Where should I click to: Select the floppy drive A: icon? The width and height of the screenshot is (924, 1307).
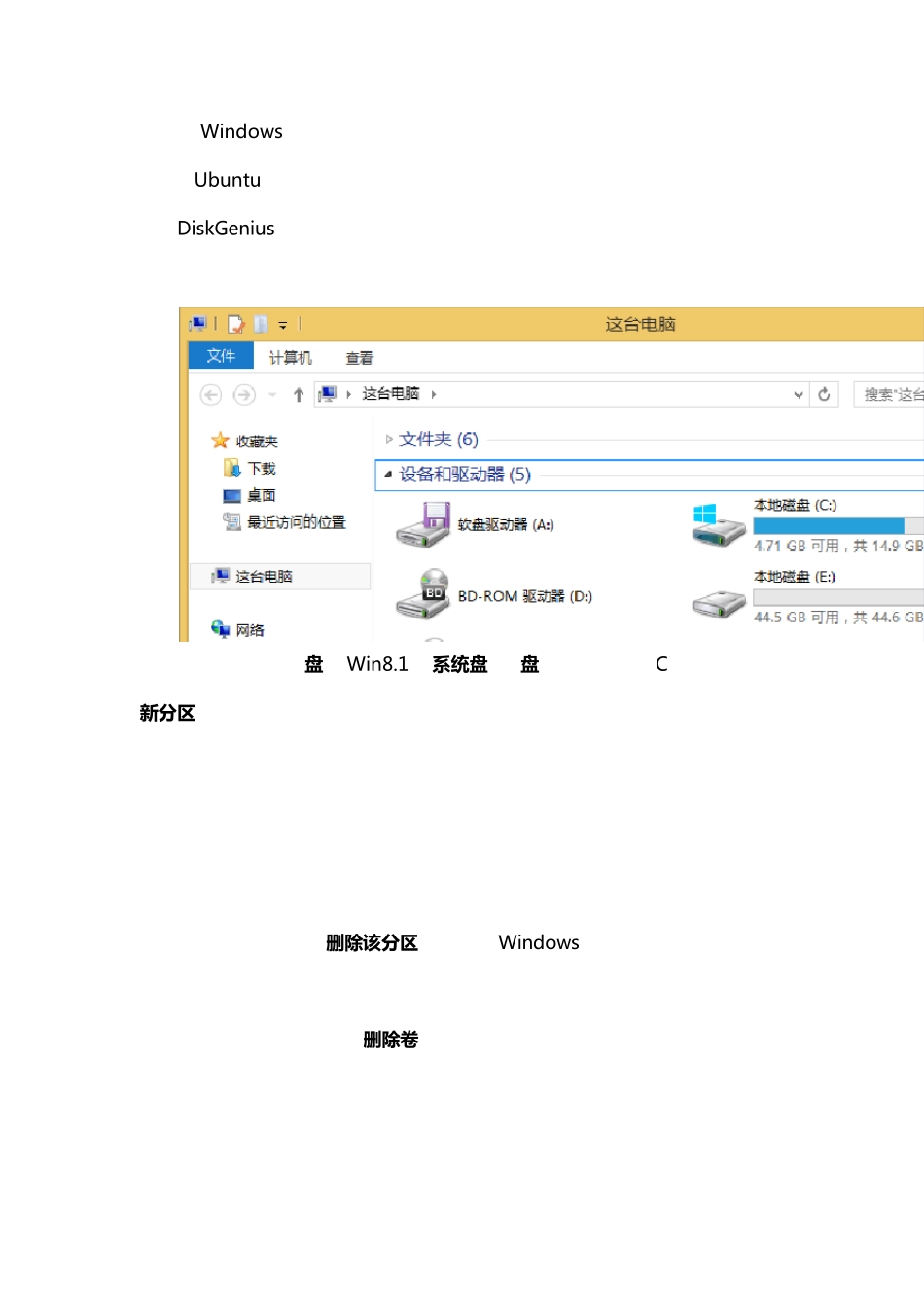coord(422,524)
